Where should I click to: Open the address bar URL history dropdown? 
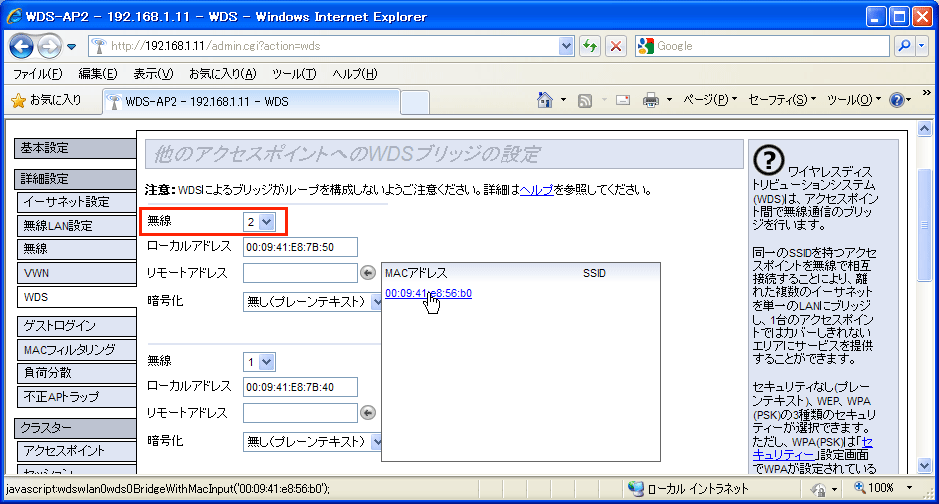pos(567,46)
